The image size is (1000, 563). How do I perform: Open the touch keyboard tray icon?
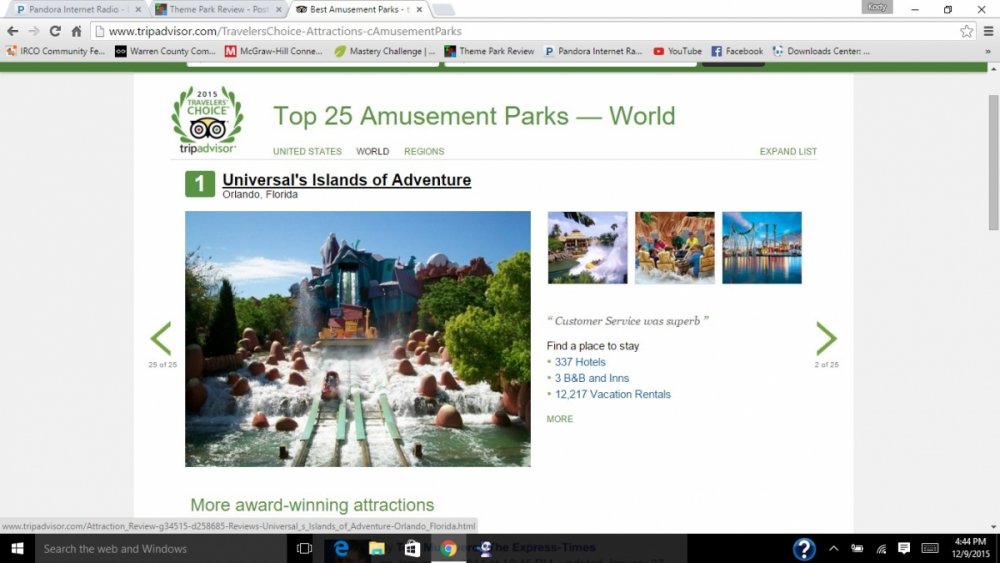tap(930, 548)
